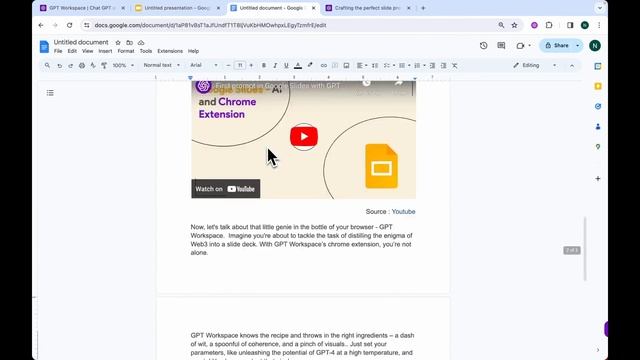640x360 pixels.
Task: Toggle italic formatting
Action: click(x=275, y=65)
